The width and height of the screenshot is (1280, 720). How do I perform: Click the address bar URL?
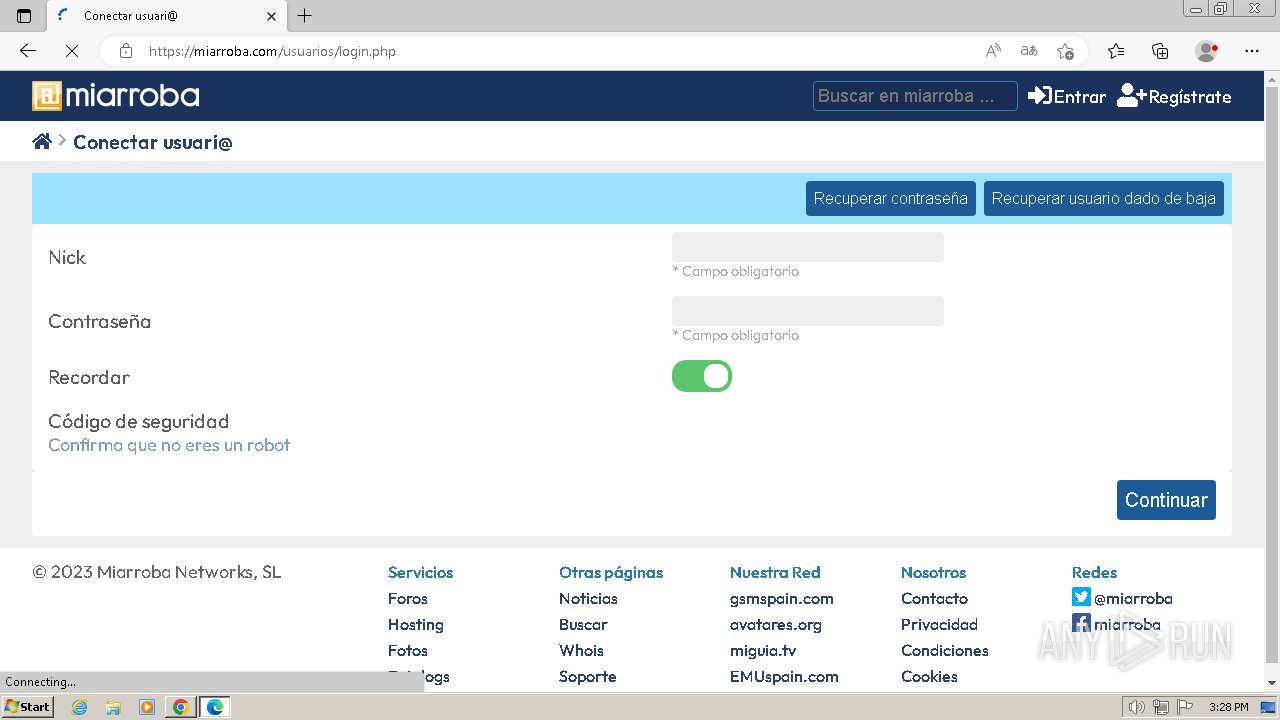click(x=272, y=51)
